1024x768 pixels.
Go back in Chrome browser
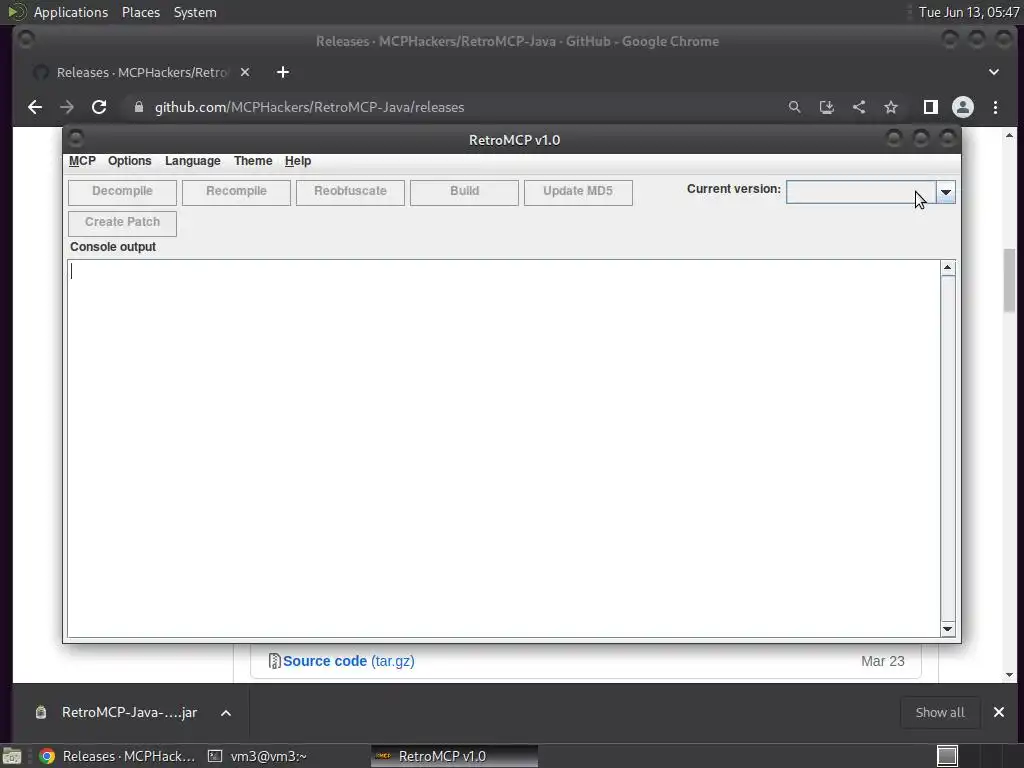35,107
